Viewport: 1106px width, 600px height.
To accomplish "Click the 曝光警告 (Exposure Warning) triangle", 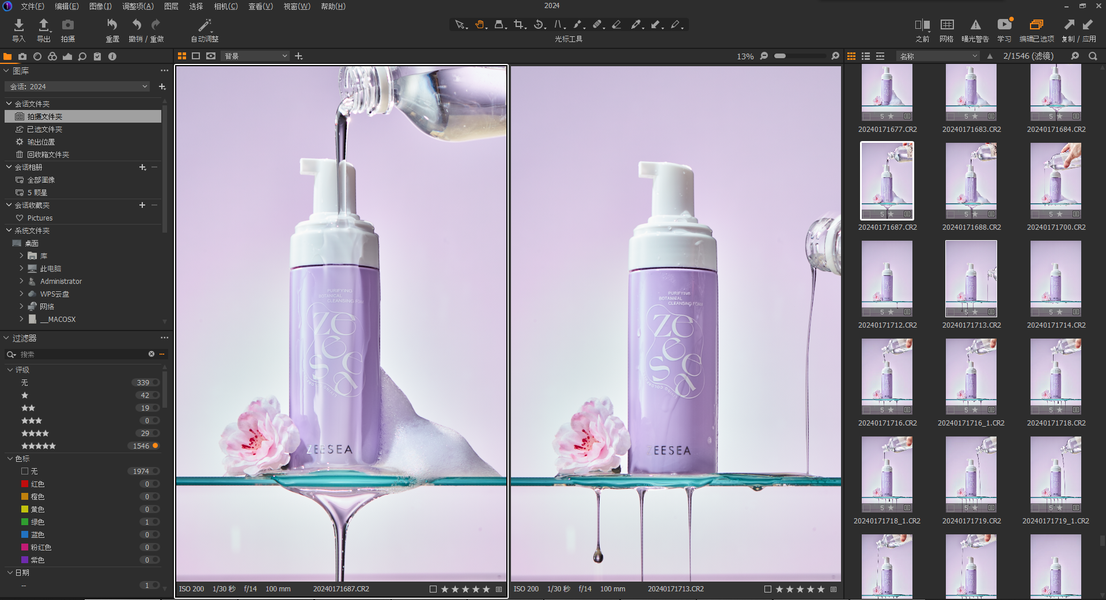I will click(976, 25).
